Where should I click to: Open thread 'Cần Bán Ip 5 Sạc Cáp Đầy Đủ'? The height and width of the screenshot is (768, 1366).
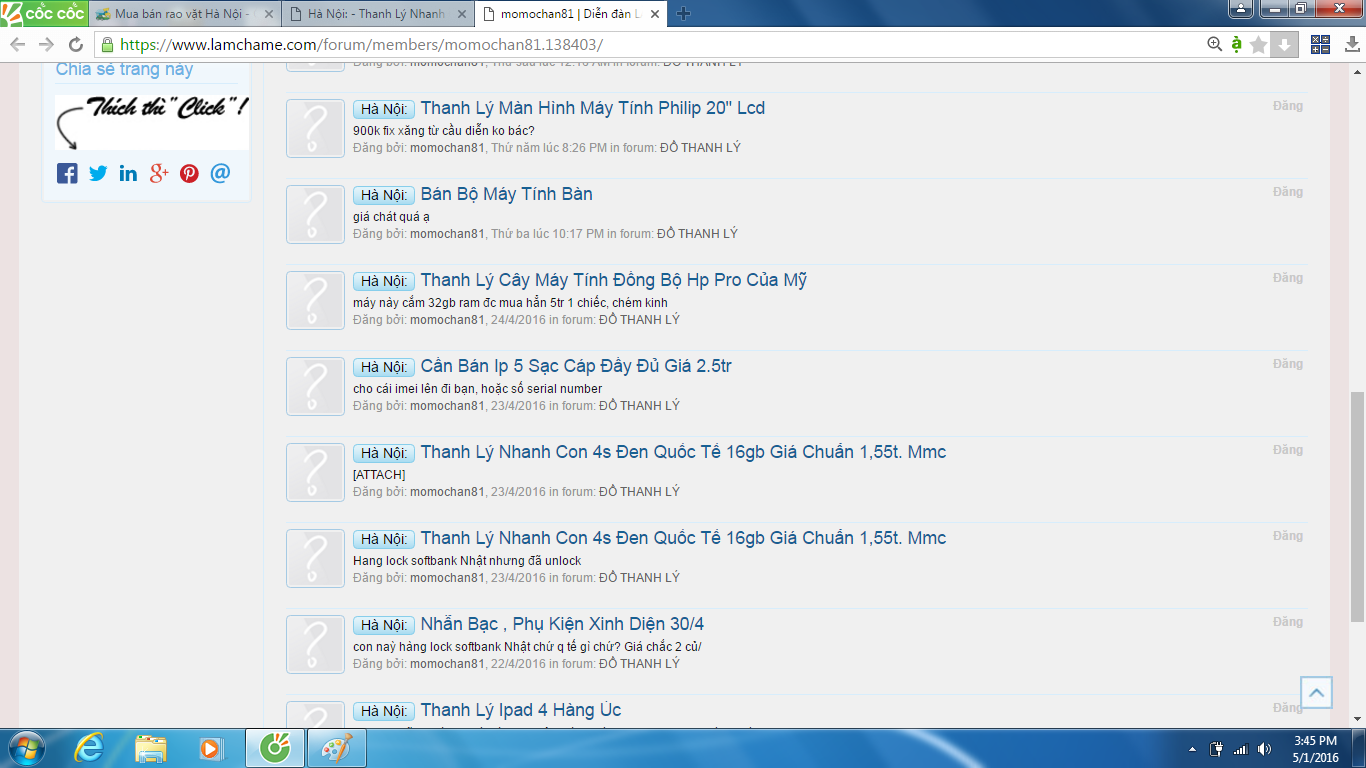(x=576, y=366)
